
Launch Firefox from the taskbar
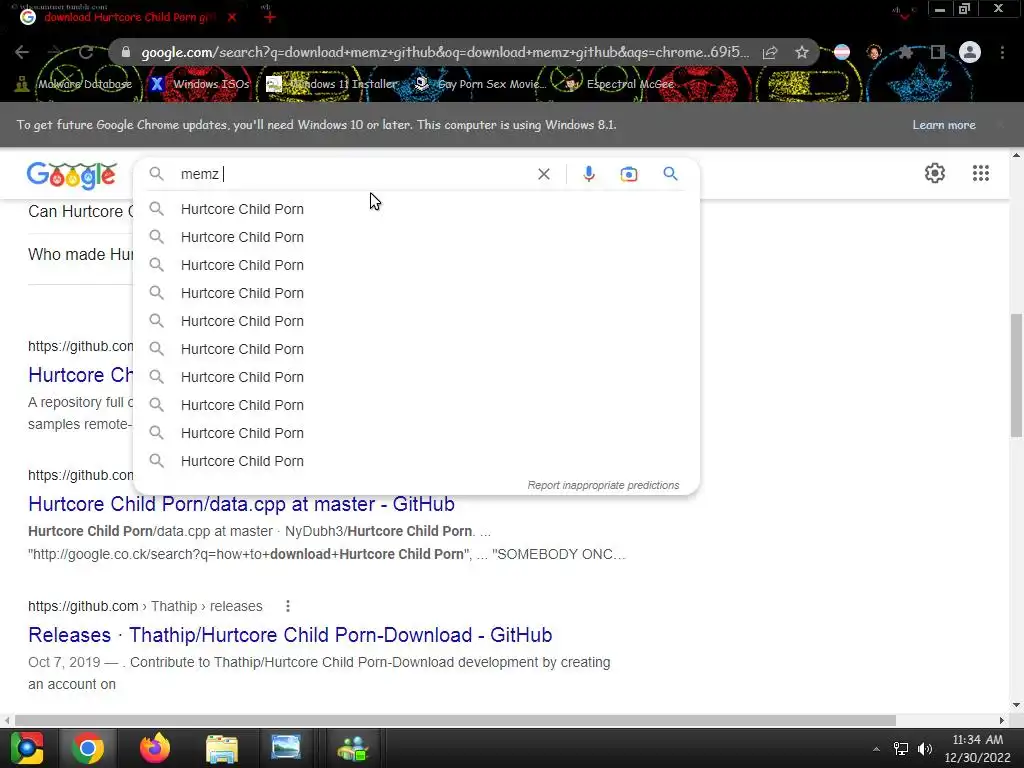pos(155,748)
